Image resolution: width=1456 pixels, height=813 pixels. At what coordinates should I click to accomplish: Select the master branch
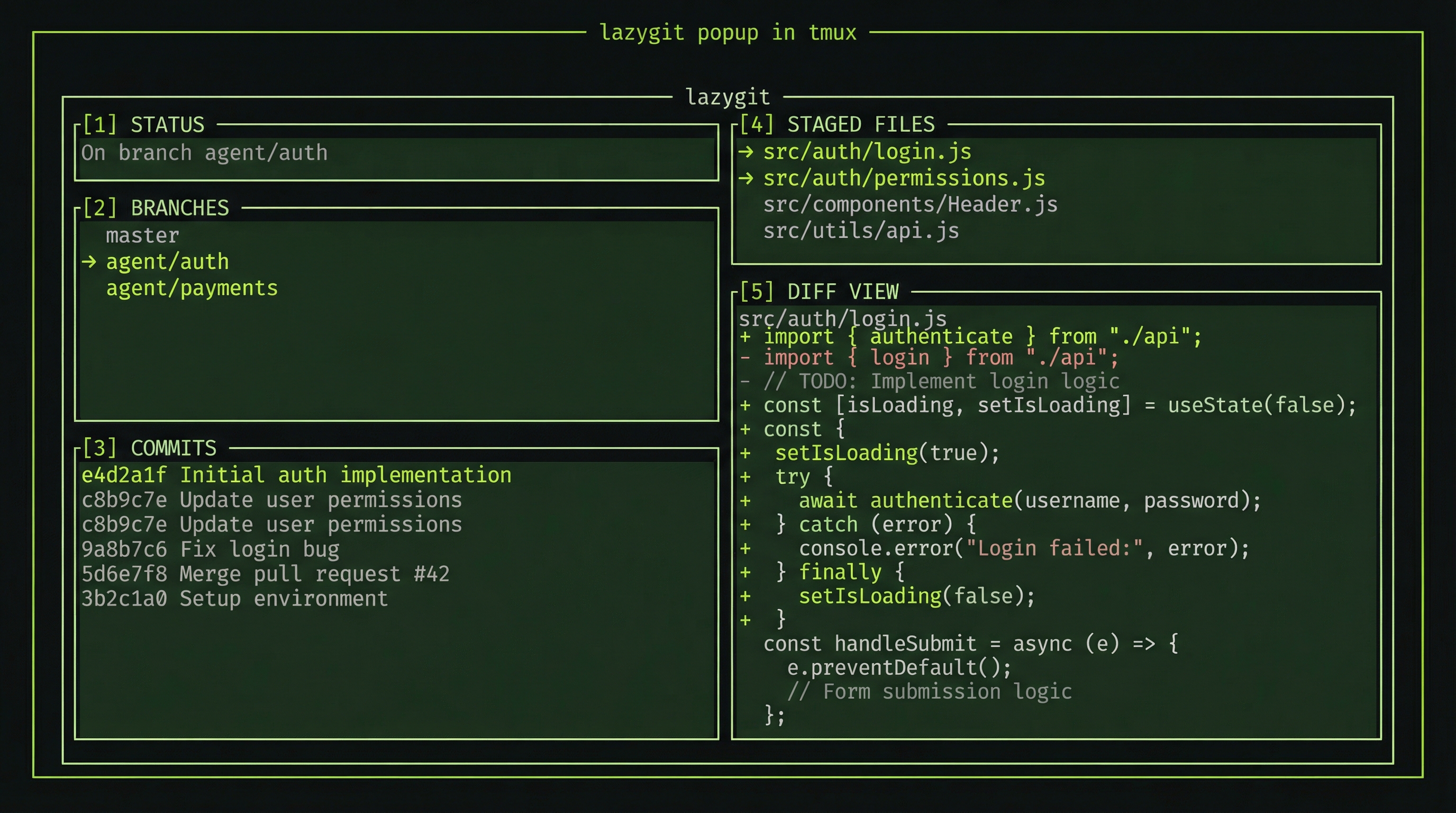click(141, 234)
